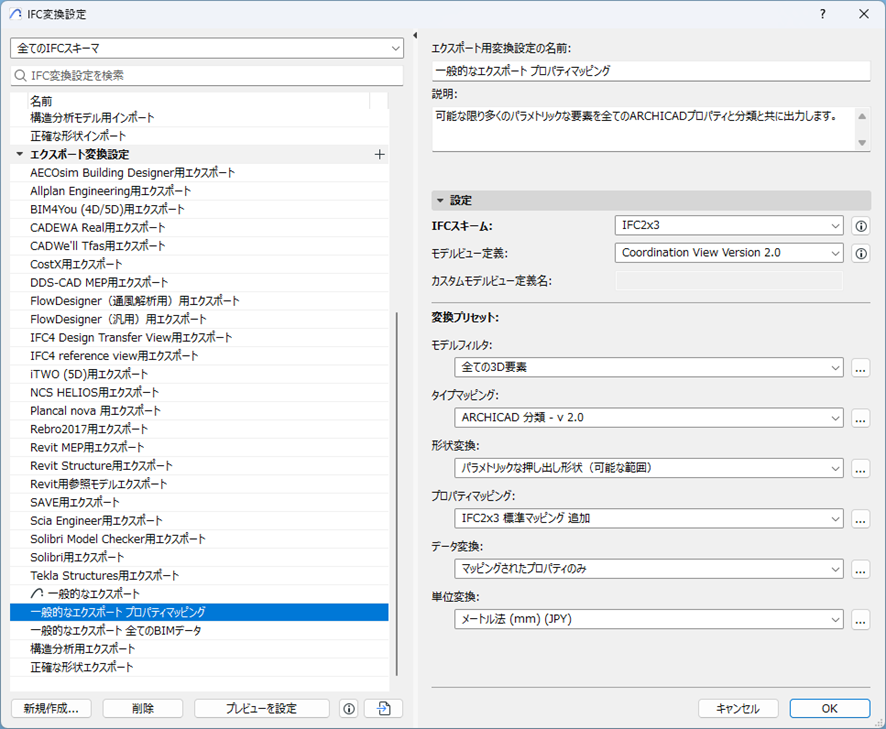Select FlowDesigner（通風解析用）用エクスポート
The height and width of the screenshot is (729, 886).
coord(199,301)
